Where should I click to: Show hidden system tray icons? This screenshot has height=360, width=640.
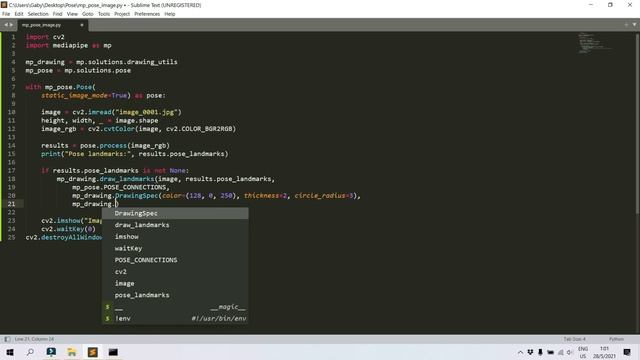click(x=520, y=352)
